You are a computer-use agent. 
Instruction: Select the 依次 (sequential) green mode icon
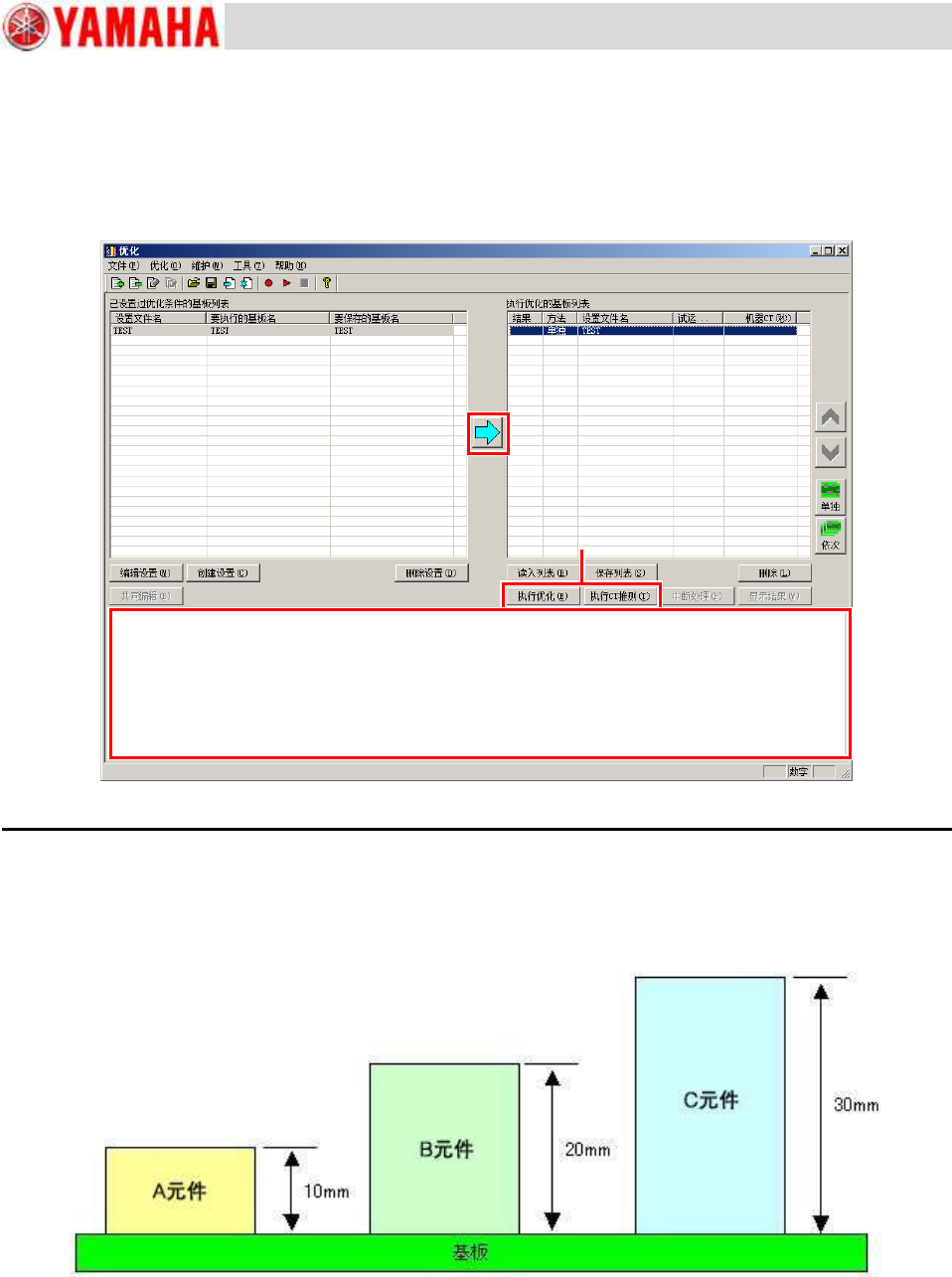pyautogui.click(x=831, y=536)
